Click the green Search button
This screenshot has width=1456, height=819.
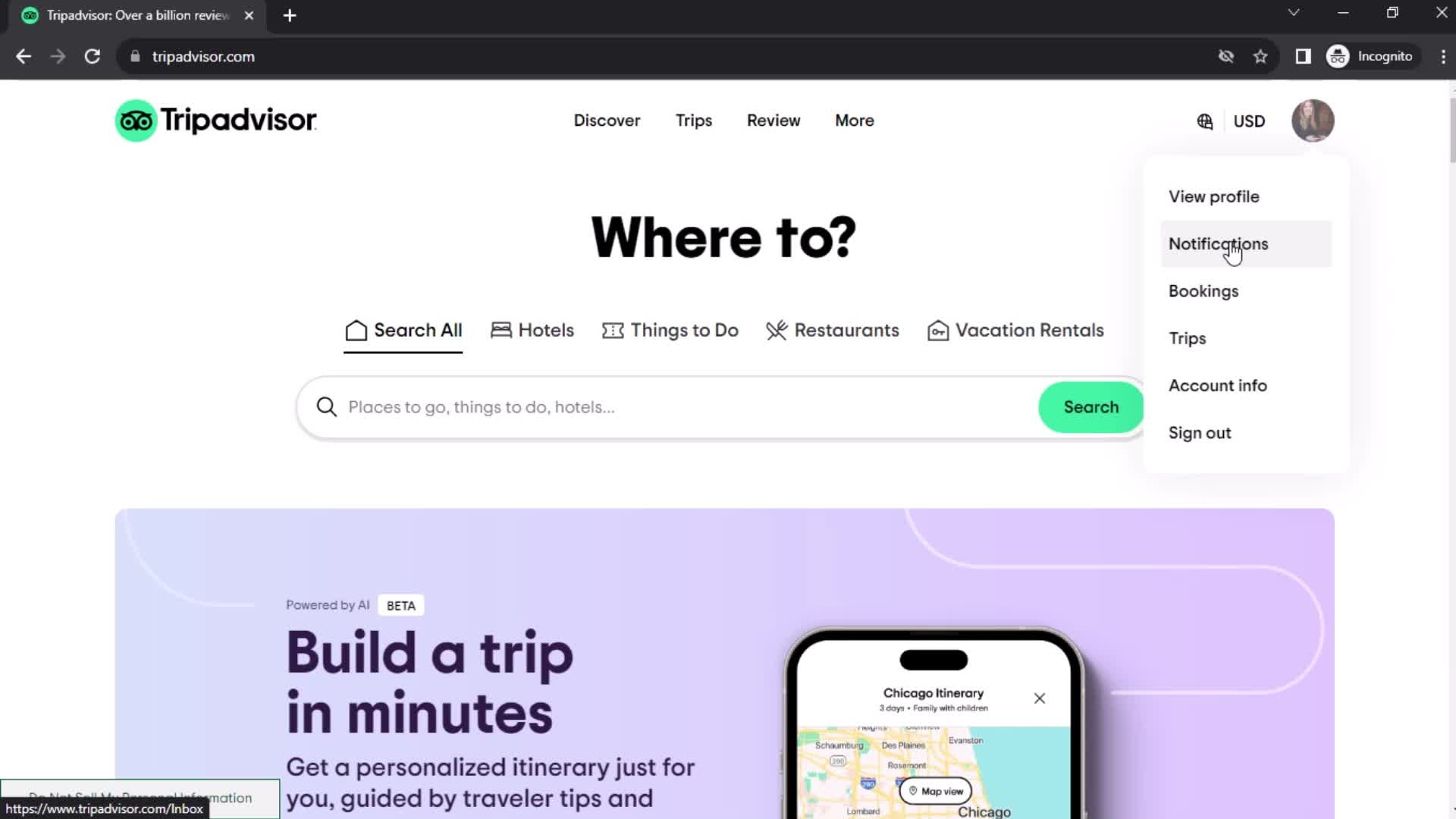[x=1091, y=407]
